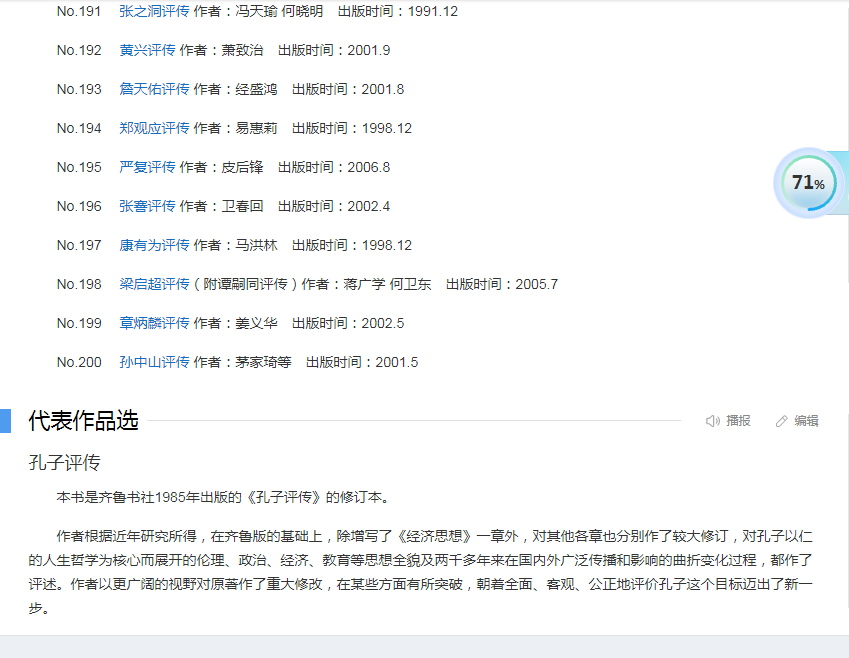Click the 代表作品选 section heading
Screen dimensions: 849x658
(x=83, y=421)
